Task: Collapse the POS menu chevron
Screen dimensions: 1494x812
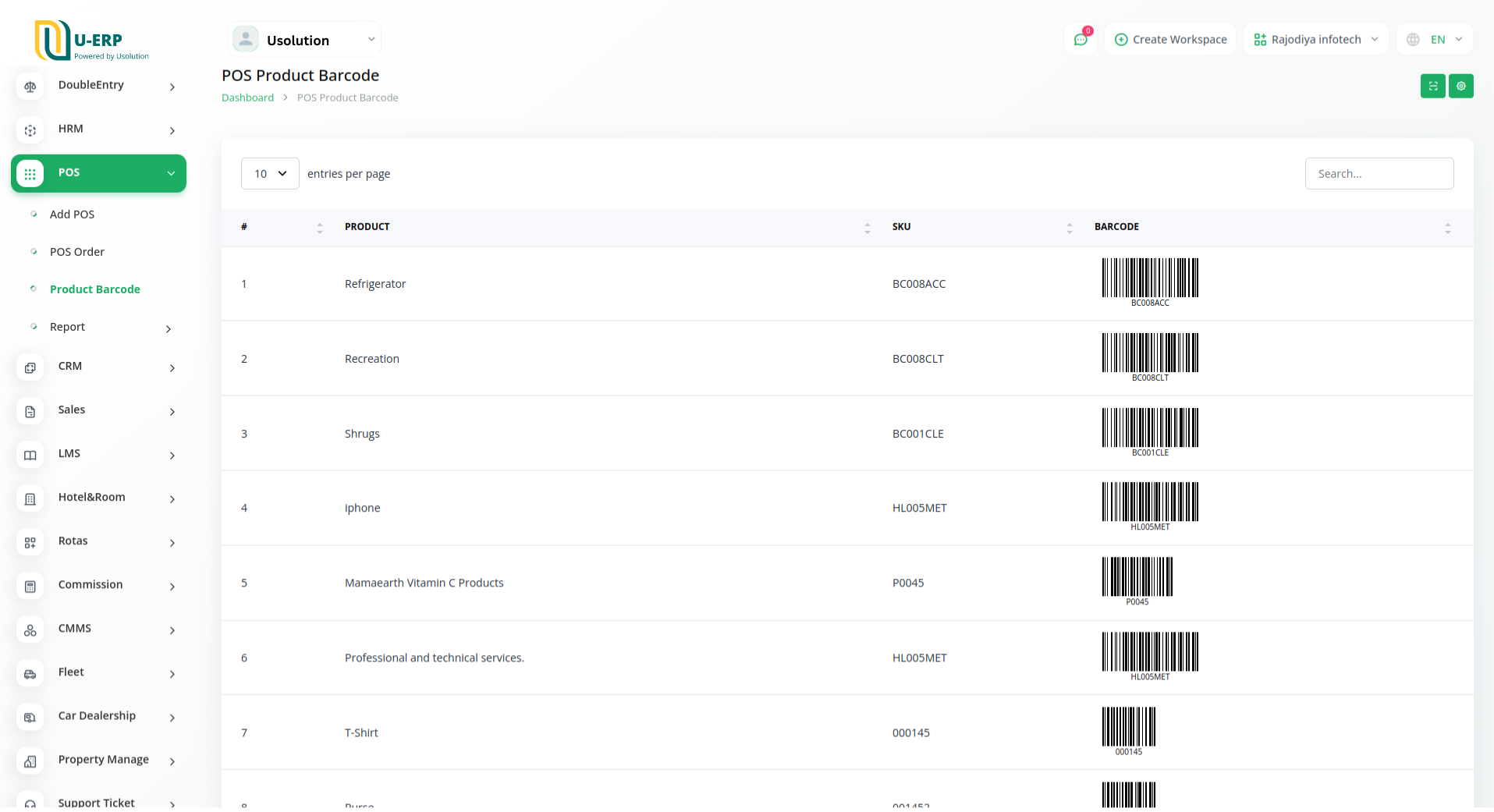Action: 171,173
